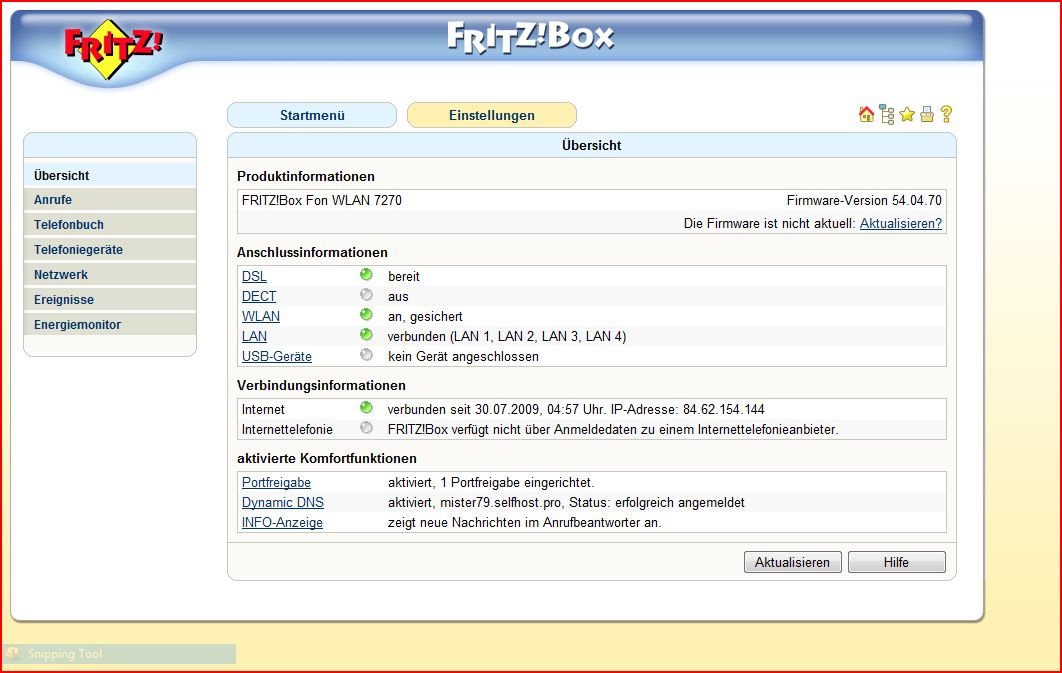
Task: Click the home (house) icon
Action: (866, 114)
